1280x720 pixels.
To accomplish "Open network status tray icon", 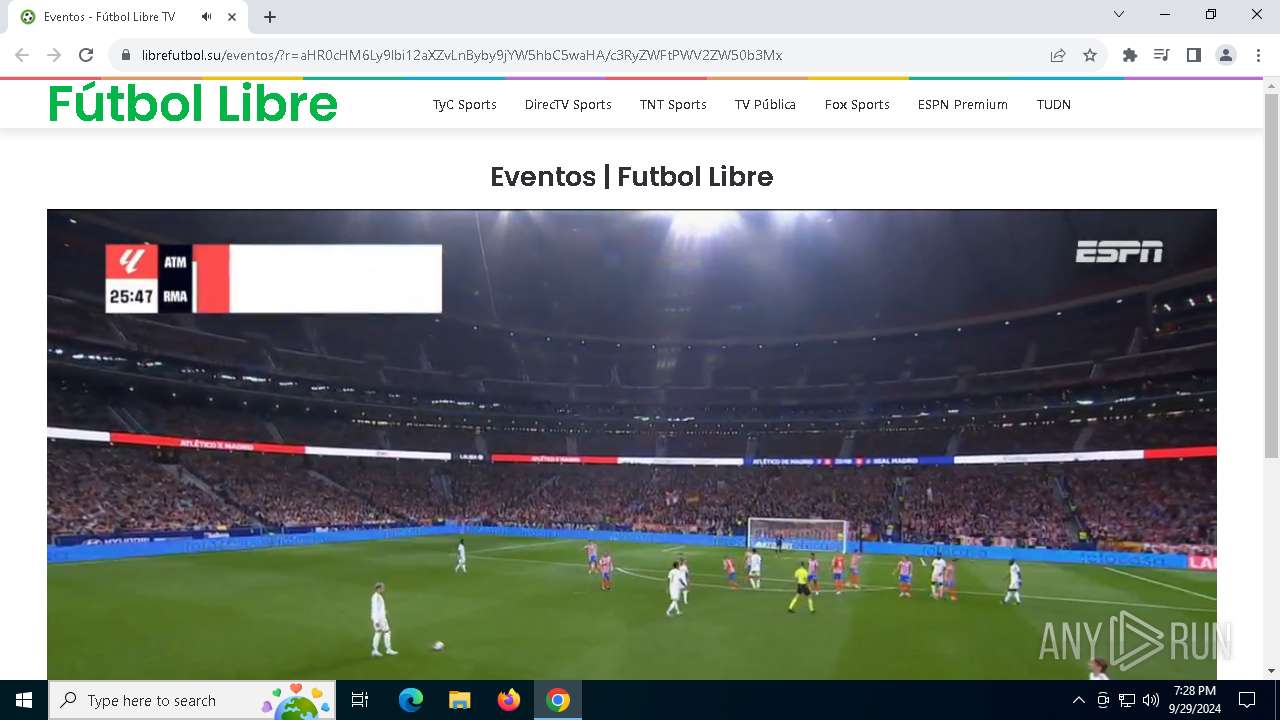I will [x=1127, y=700].
